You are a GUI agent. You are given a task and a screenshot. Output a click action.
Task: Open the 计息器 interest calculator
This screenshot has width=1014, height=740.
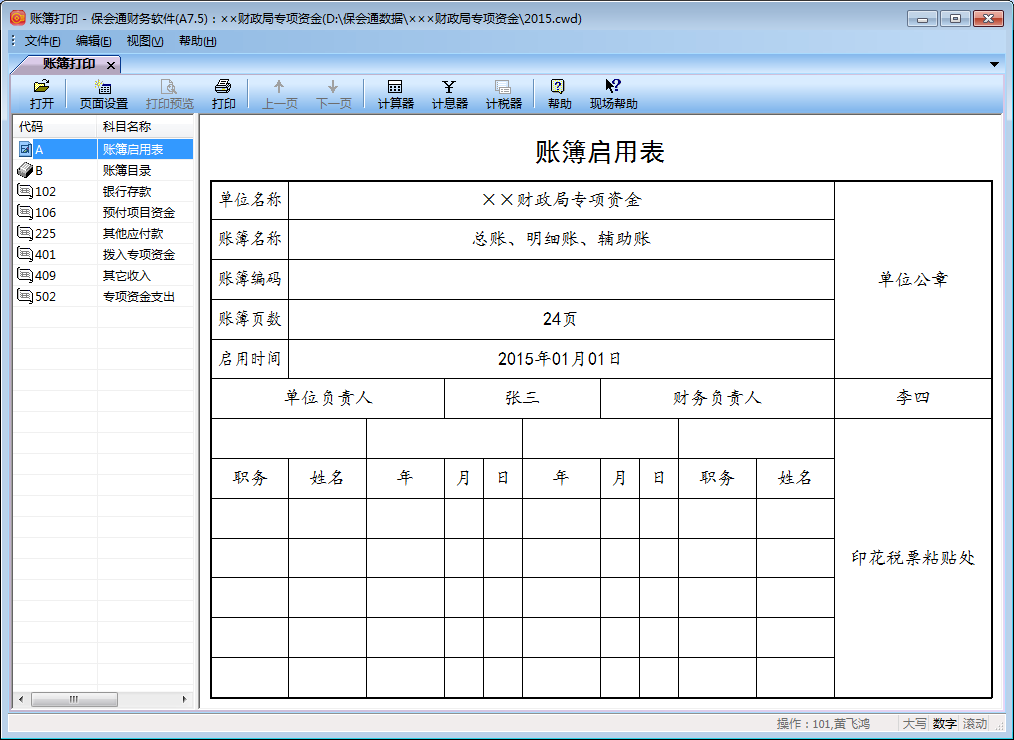tap(448, 92)
